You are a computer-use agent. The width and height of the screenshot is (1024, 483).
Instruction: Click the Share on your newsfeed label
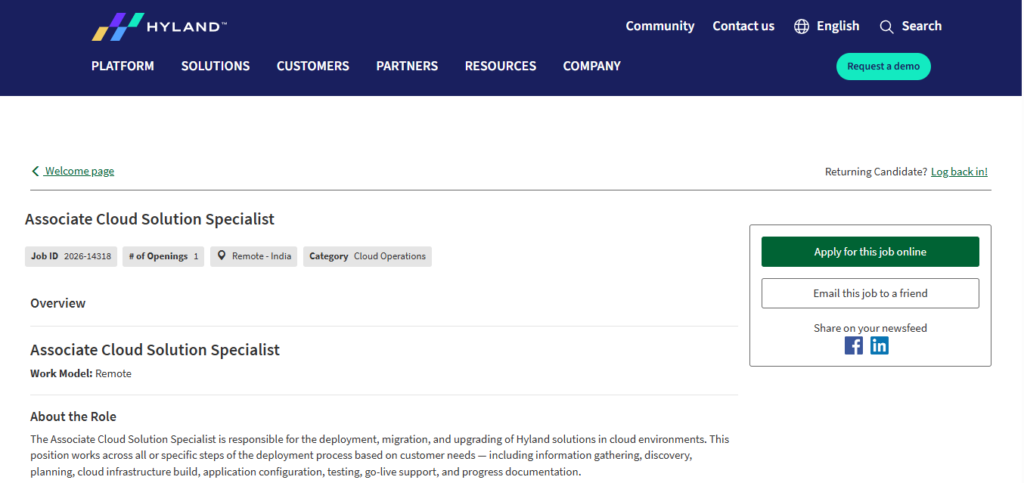(870, 328)
